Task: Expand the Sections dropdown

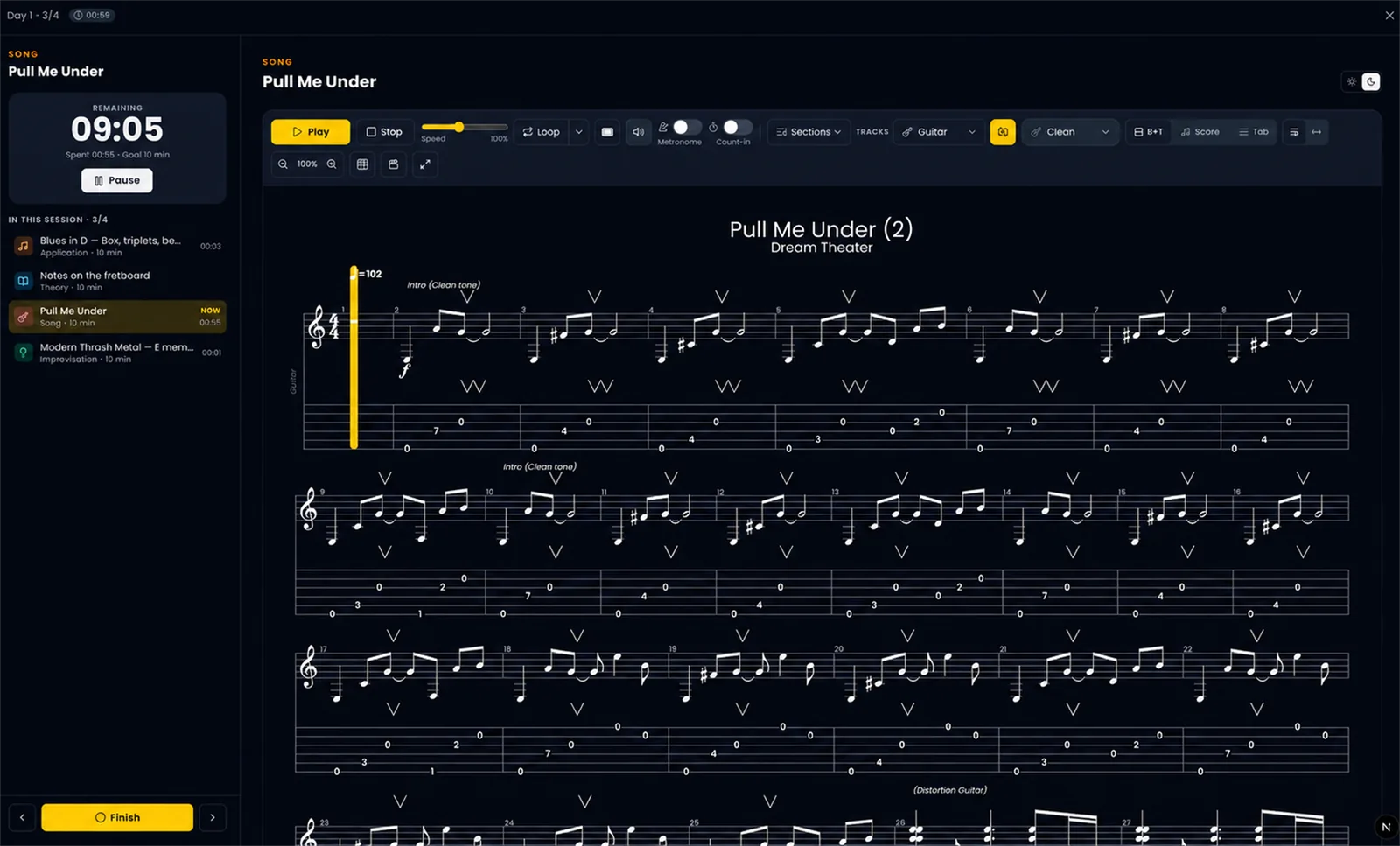Action: [x=808, y=132]
